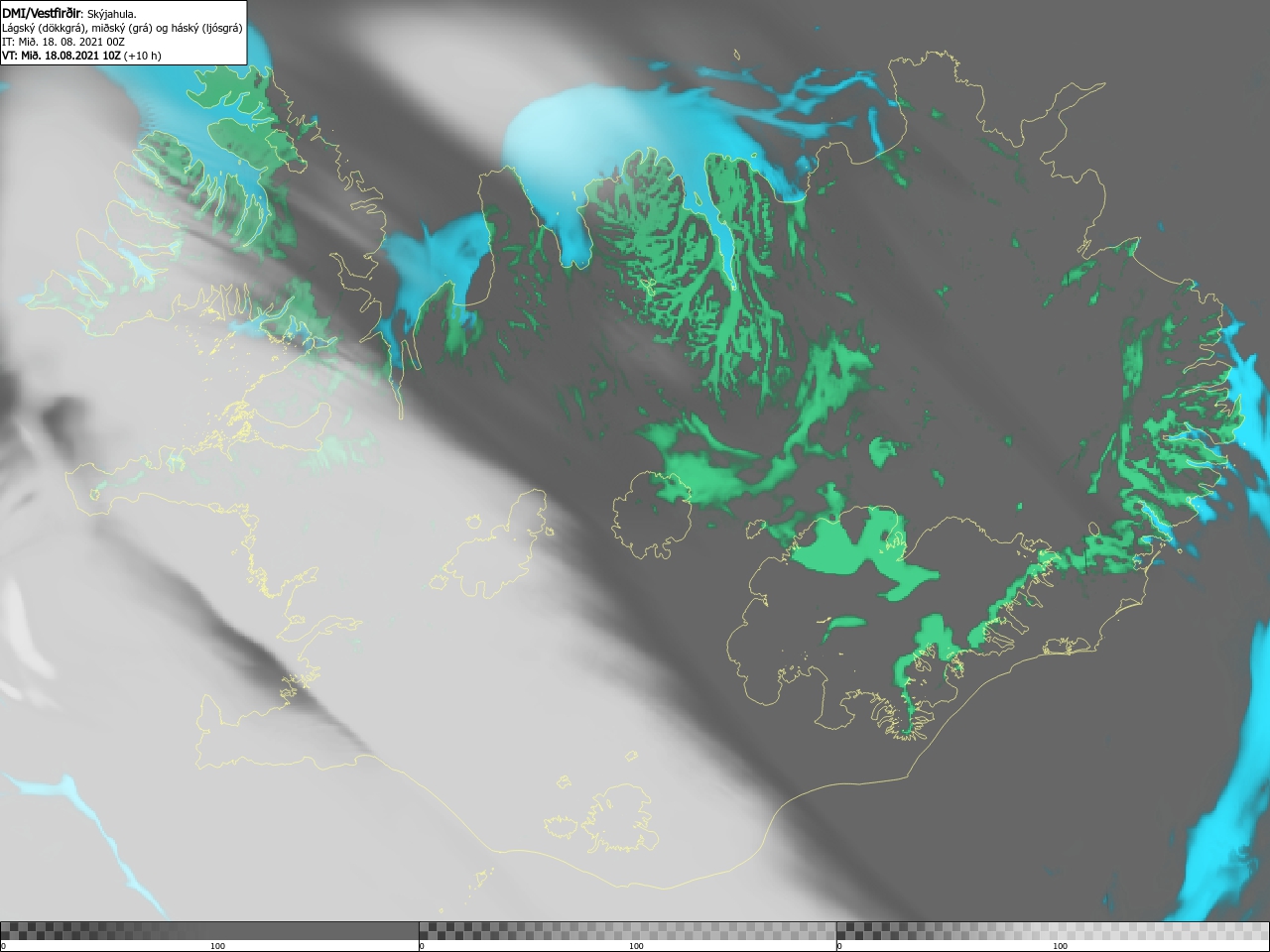Image resolution: width=1270 pixels, height=952 pixels.
Task: Click the "IT: Mið. 18. 08. 2021 00Z" line
Action: pyautogui.click(x=62, y=42)
